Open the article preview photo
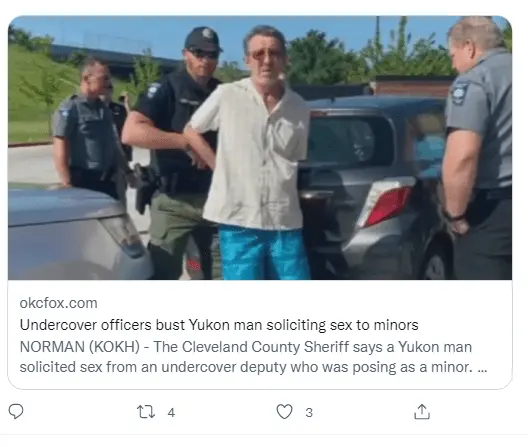The height and width of the screenshot is (447, 528). click(x=260, y=148)
